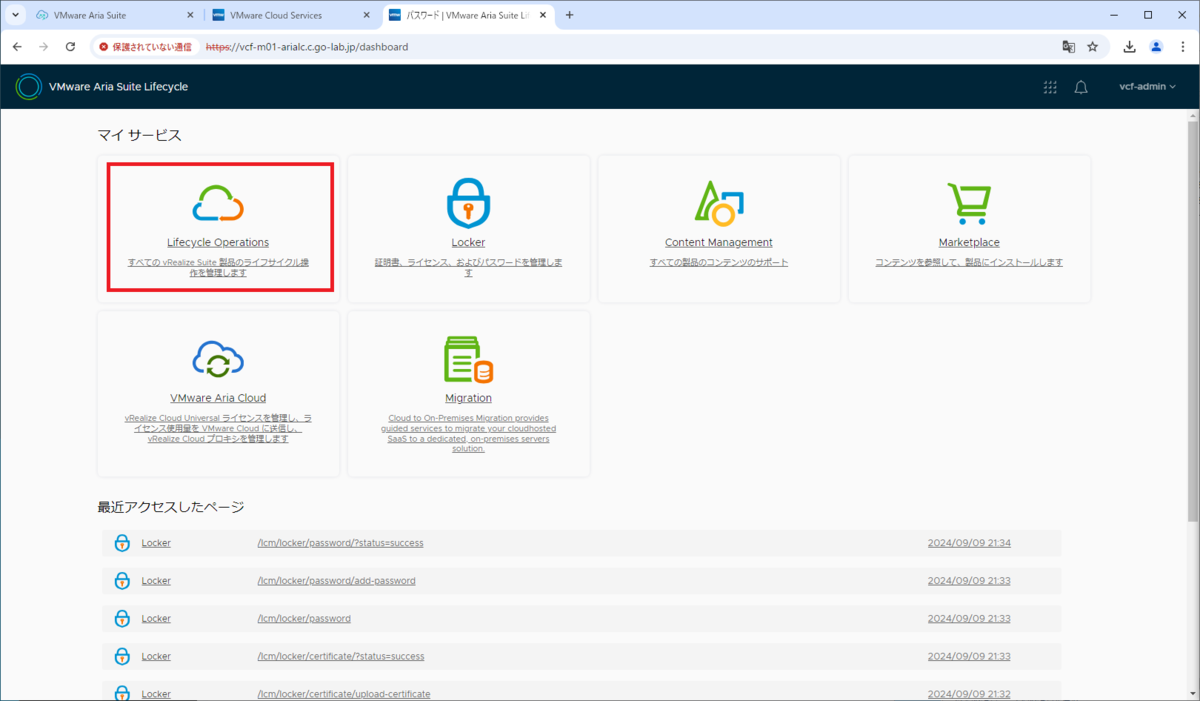1200x701 pixels.
Task: Open /lcm/locker/certificate/?status=success link
Action: click(341, 657)
